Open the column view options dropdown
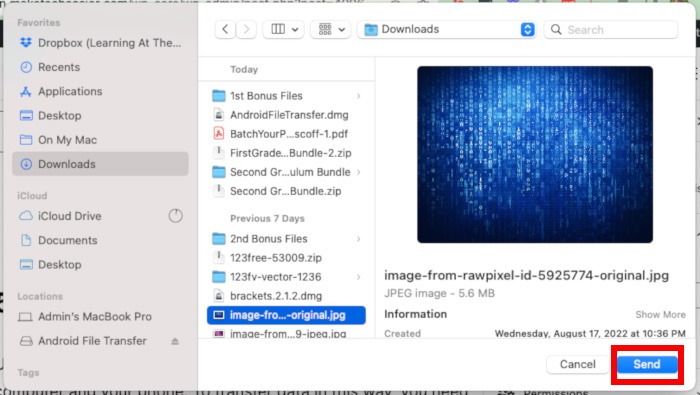 283,29
